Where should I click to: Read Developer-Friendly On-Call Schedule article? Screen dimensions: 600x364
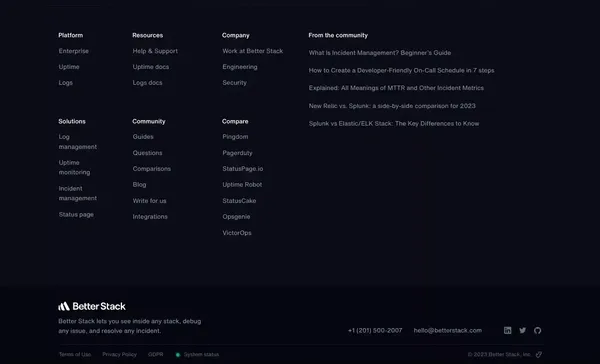click(x=401, y=70)
